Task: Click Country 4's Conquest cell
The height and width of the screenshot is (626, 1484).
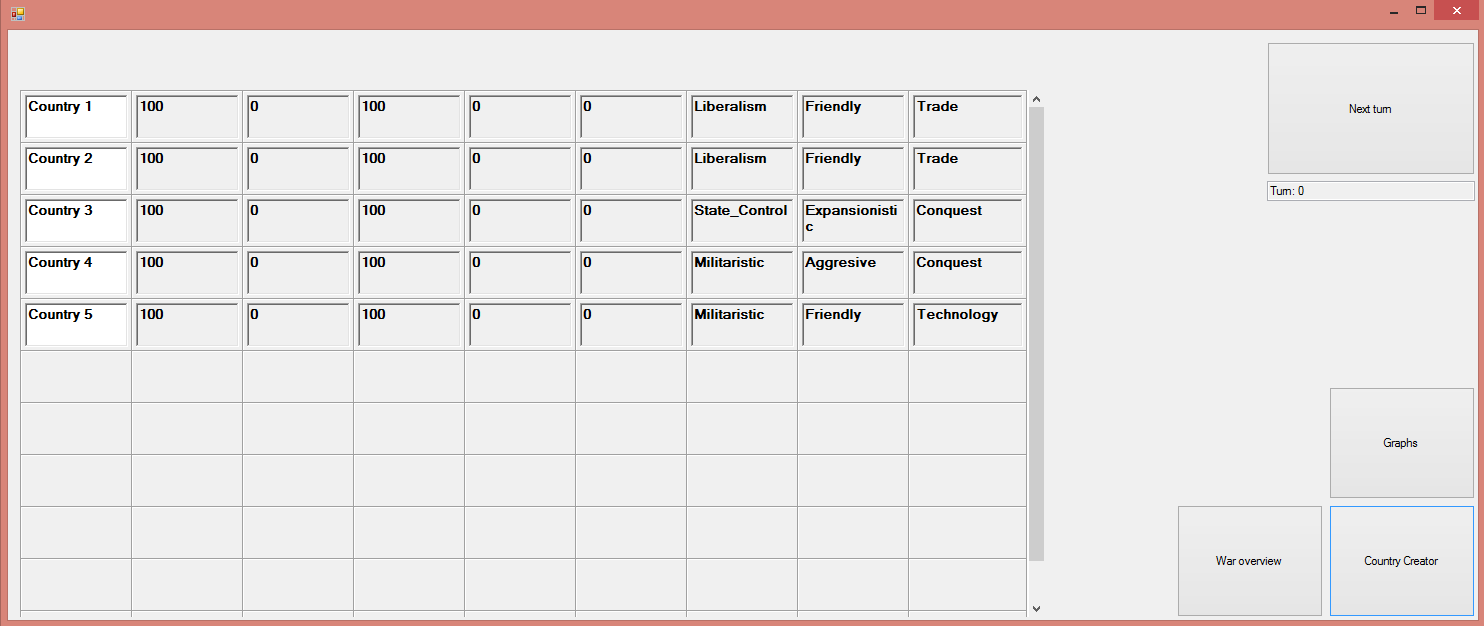Action: tap(966, 272)
